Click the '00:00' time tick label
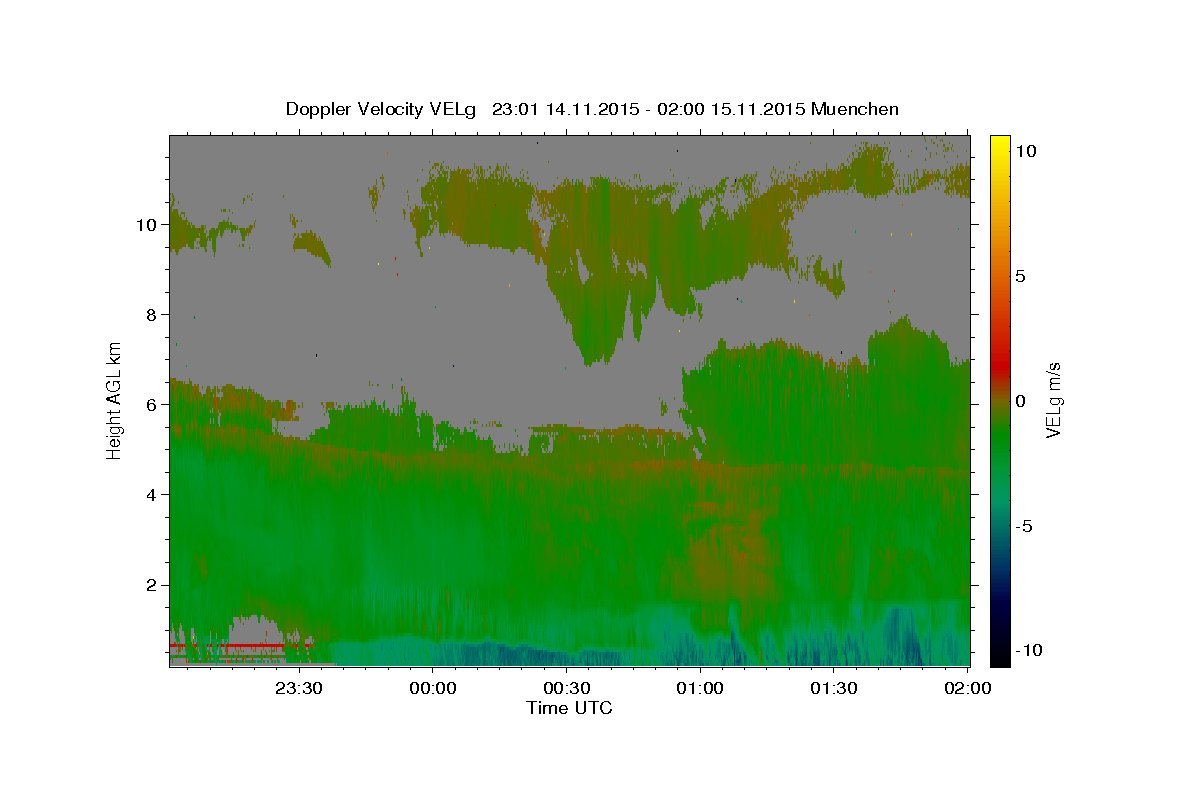 click(x=433, y=688)
